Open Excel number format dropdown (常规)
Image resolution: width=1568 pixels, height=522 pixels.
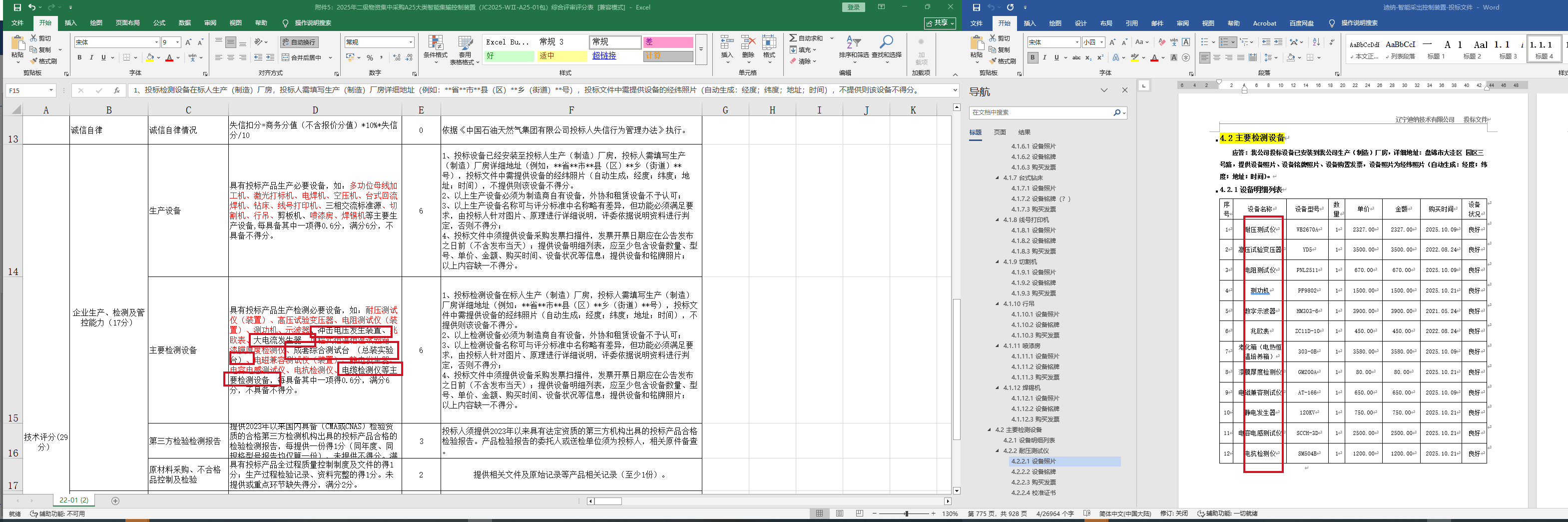point(411,42)
